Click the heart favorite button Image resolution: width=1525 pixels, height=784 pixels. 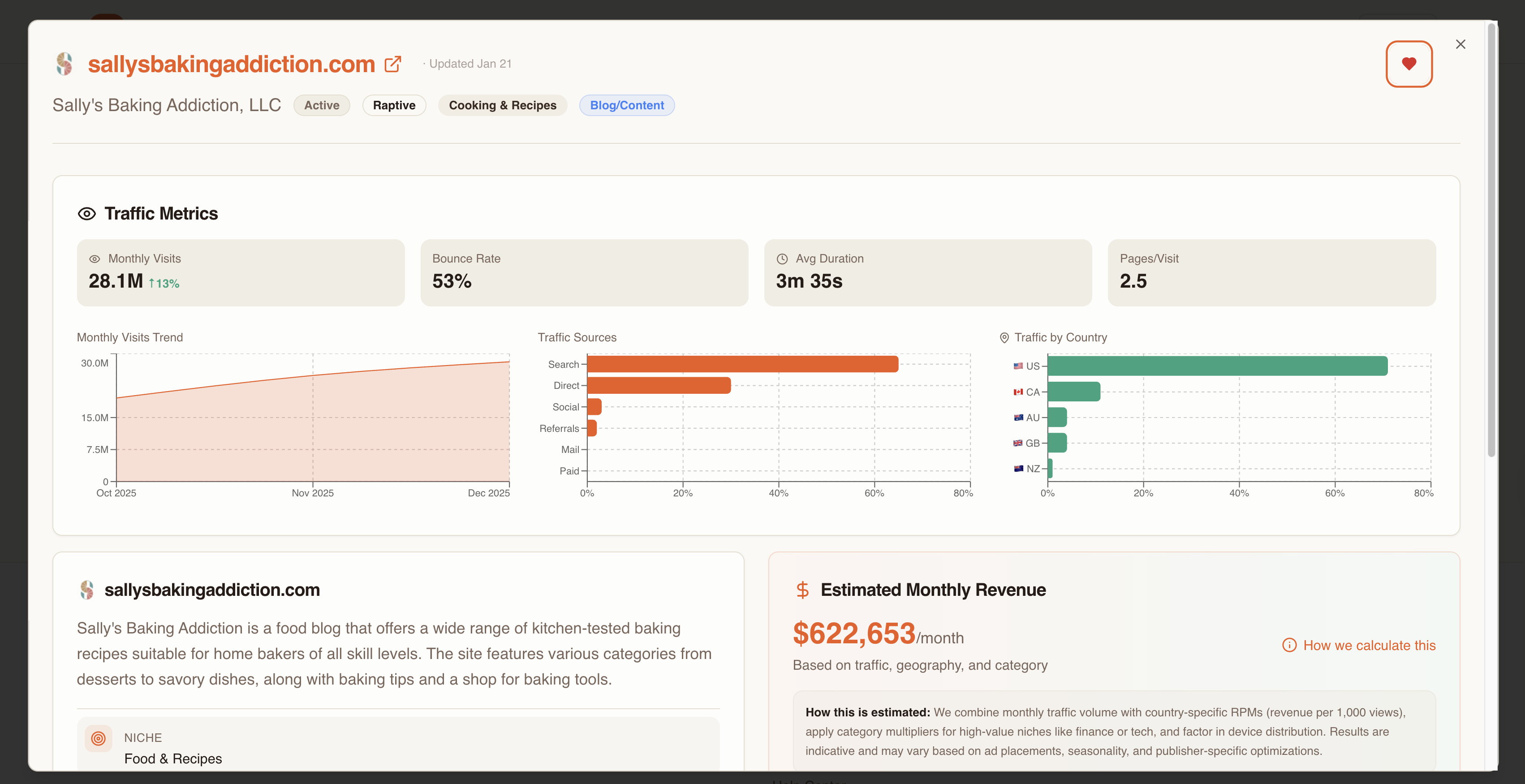pos(1409,64)
